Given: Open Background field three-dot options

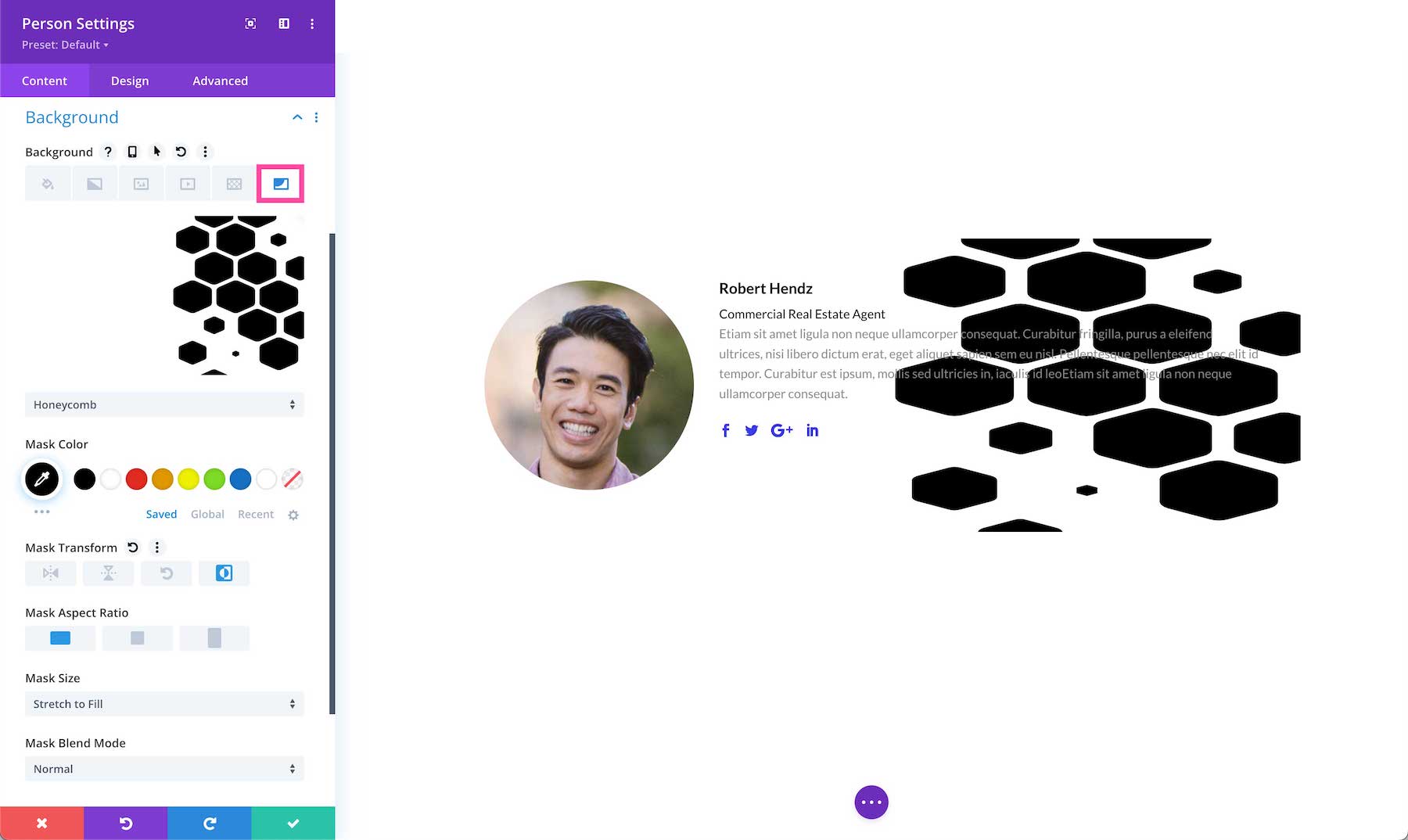Looking at the screenshot, I should [205, 152].
